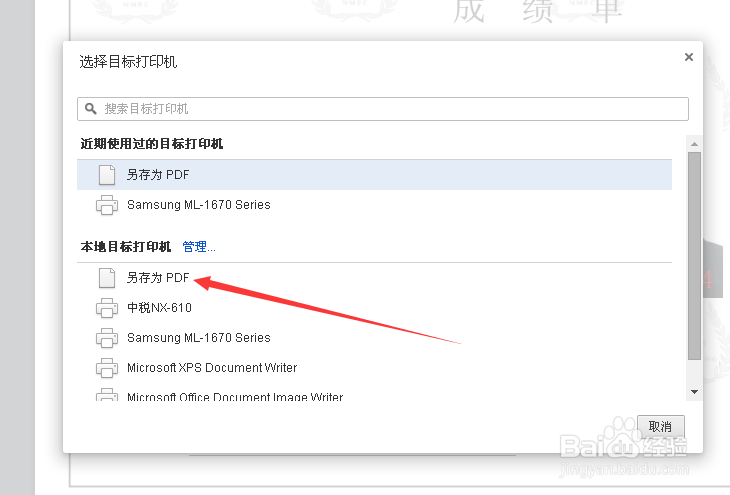
Task: Click the search magnifier icon
Action: (x=90, y=108)
